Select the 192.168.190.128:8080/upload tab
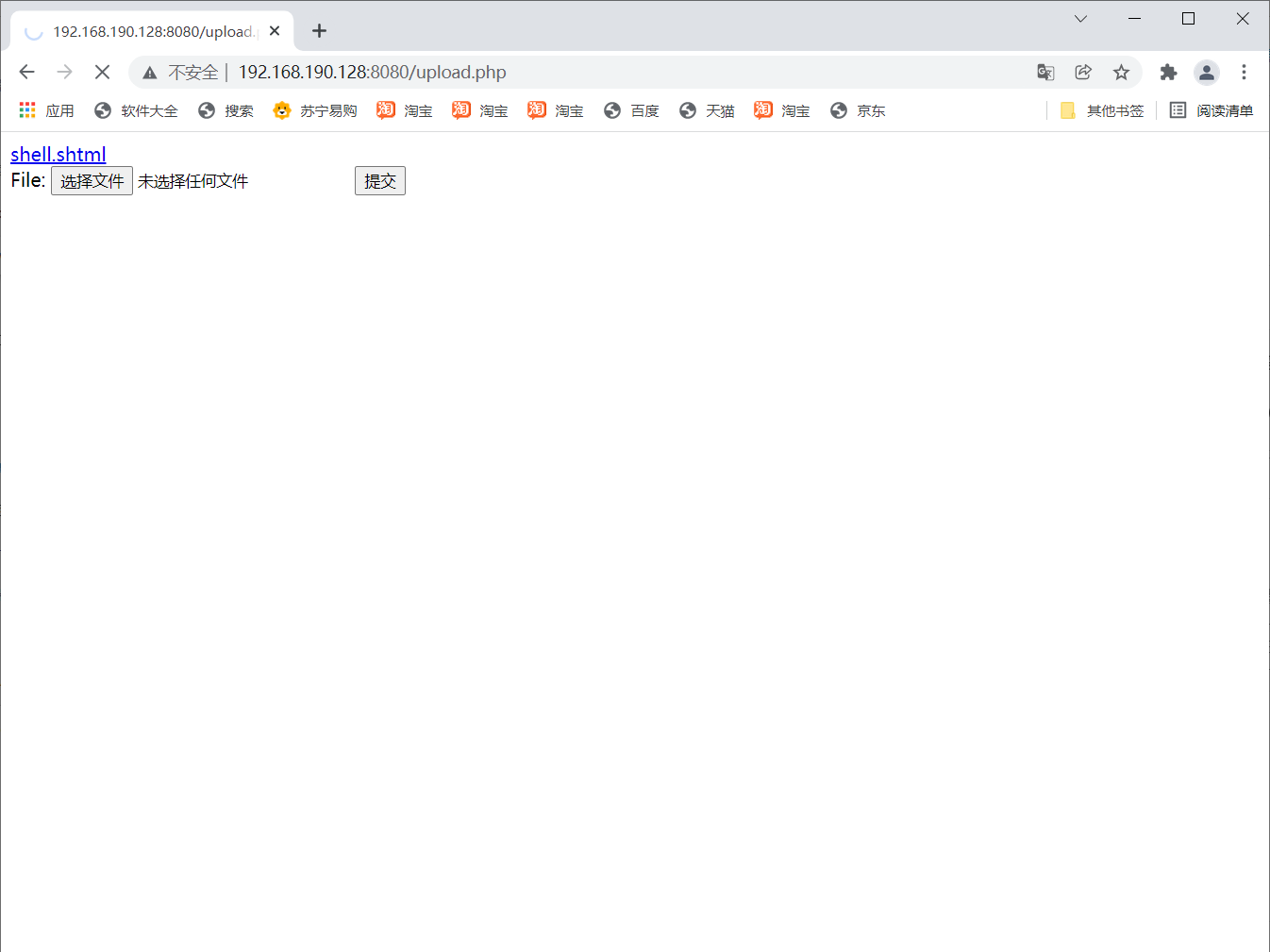The width and height of the screenshot is (1270, 952). (153, 31)
